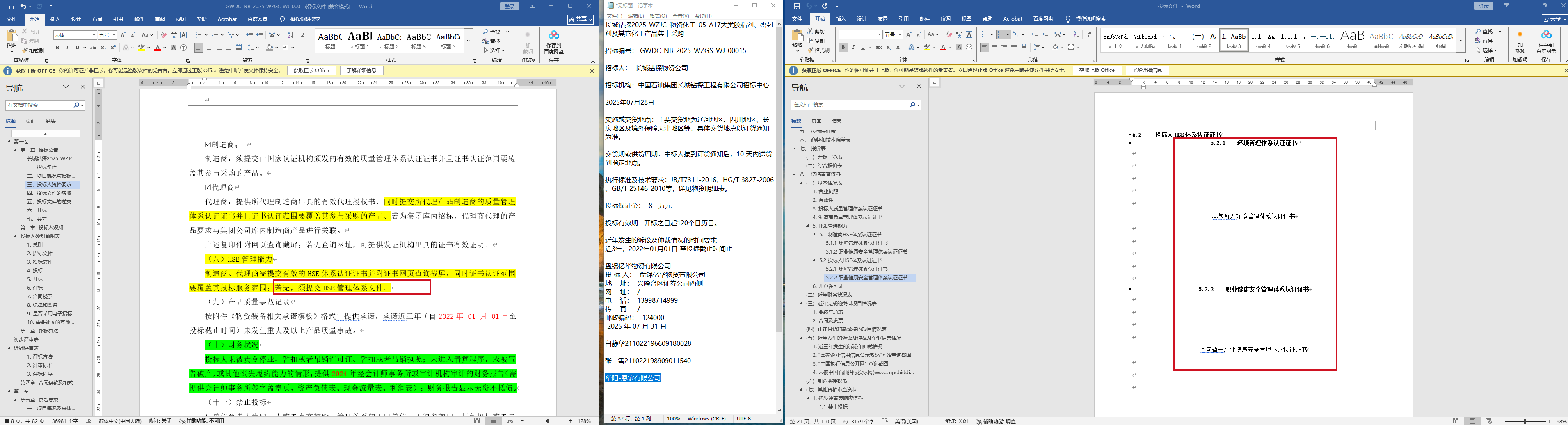The image size is (1568, 425).
Task: Apply red font color in 招标文件 Word
Action: (157, 48)
